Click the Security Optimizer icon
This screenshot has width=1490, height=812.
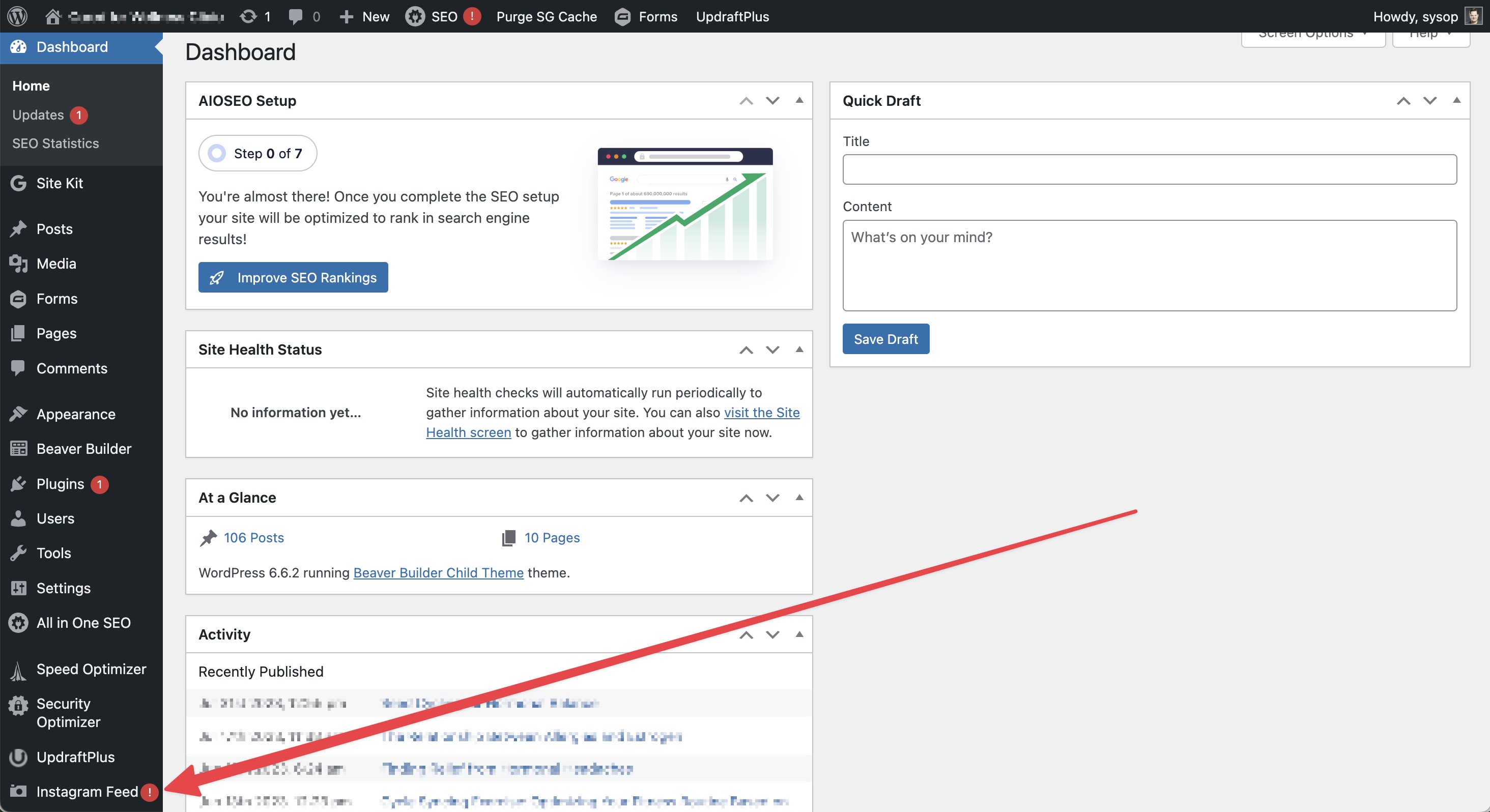pos(18,705)
